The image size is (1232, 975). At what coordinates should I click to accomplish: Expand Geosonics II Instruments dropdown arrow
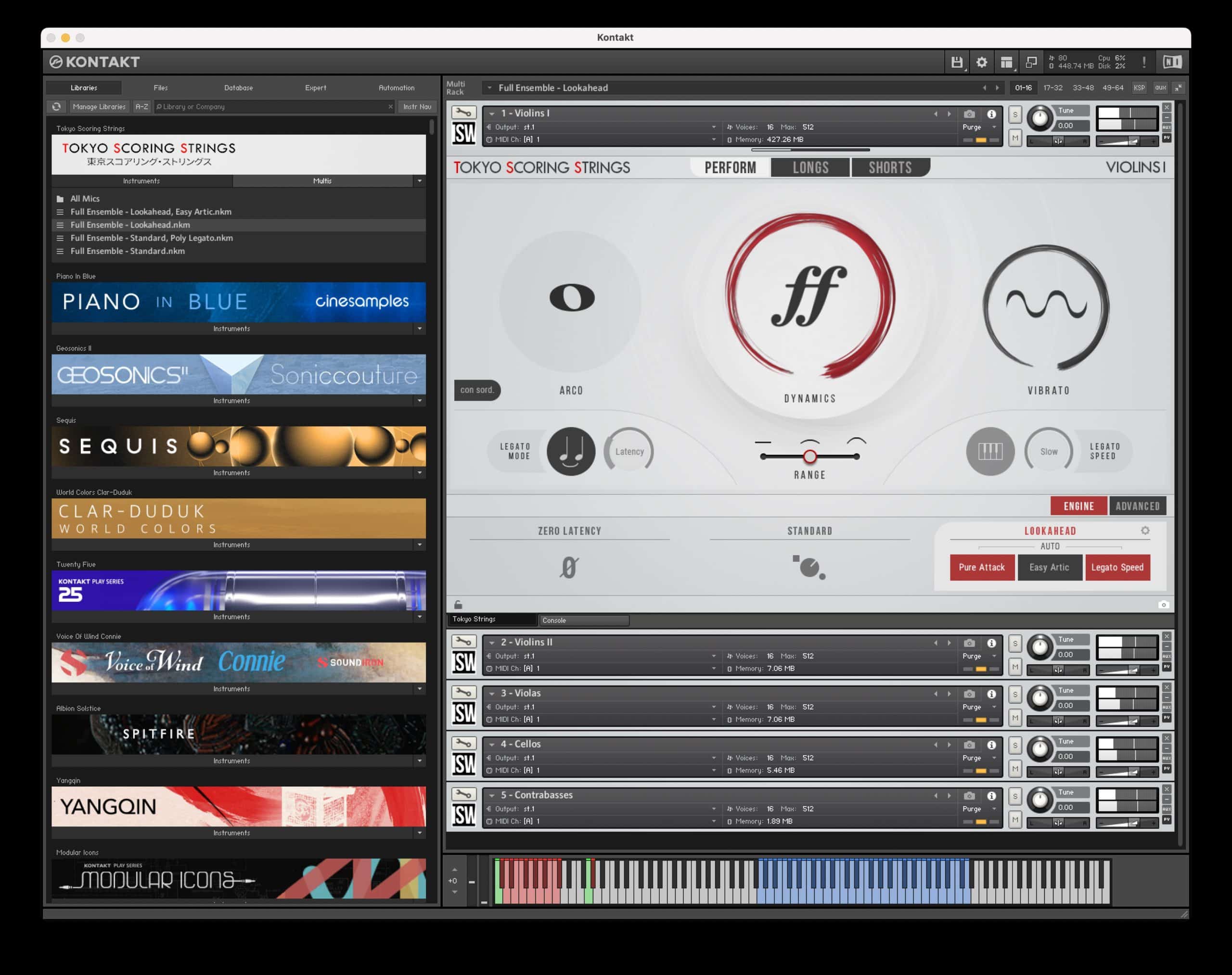(x=419, y=401)
